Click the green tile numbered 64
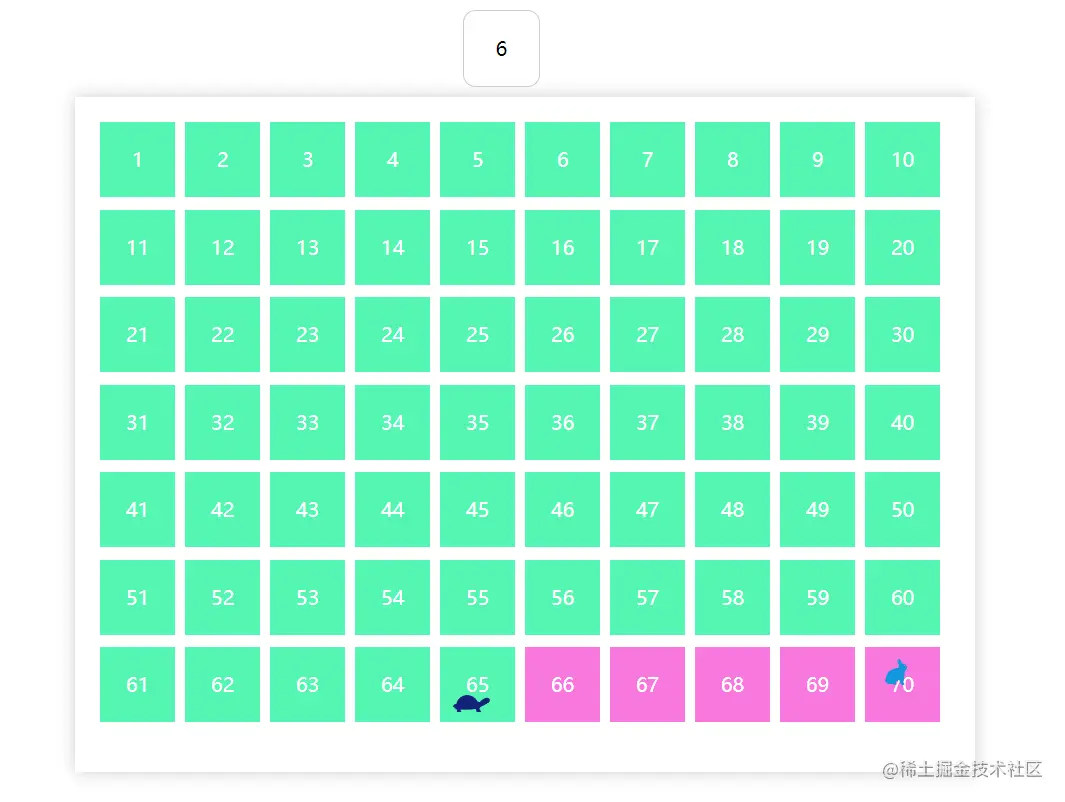This screenshot has height=802, width=1065. [392, 684]
